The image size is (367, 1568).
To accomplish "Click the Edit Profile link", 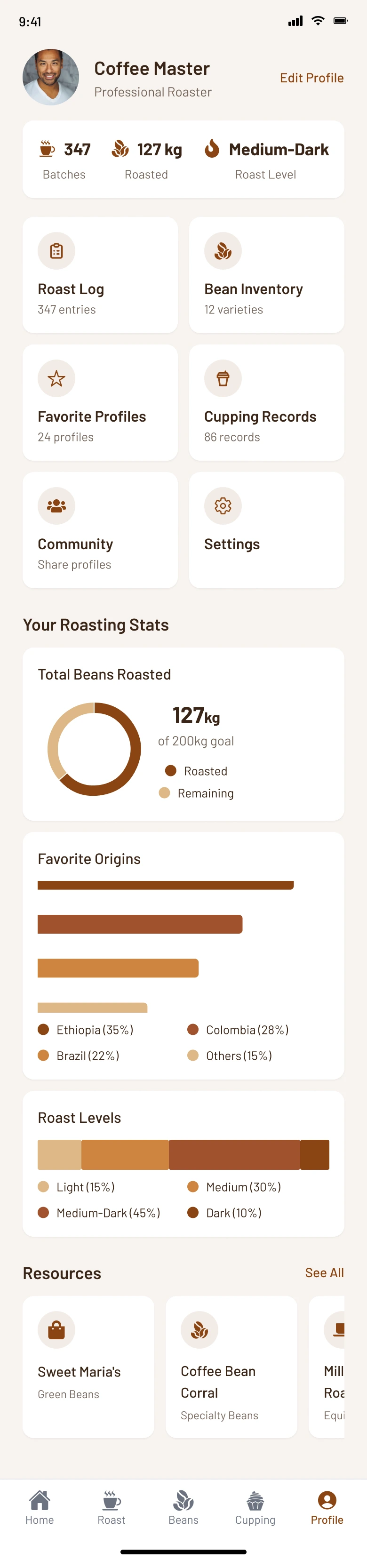I will [x=311, y=78].
